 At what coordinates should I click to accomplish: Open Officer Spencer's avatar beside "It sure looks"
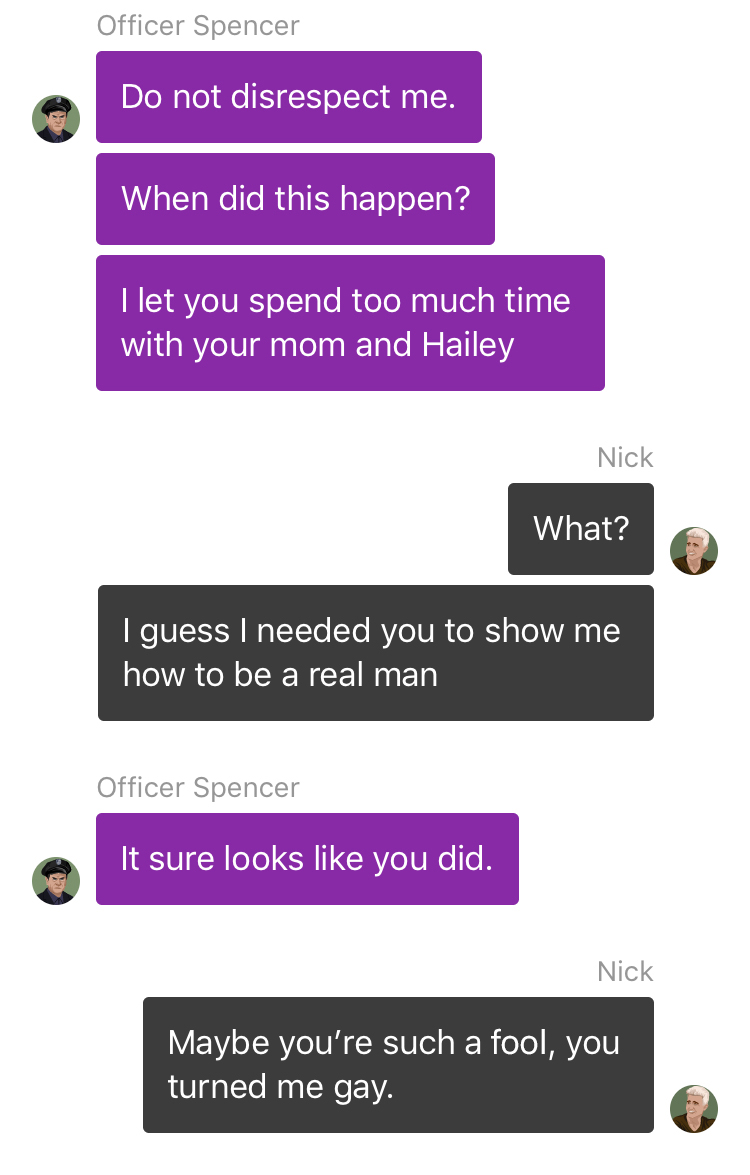click(x=56, y=881)
